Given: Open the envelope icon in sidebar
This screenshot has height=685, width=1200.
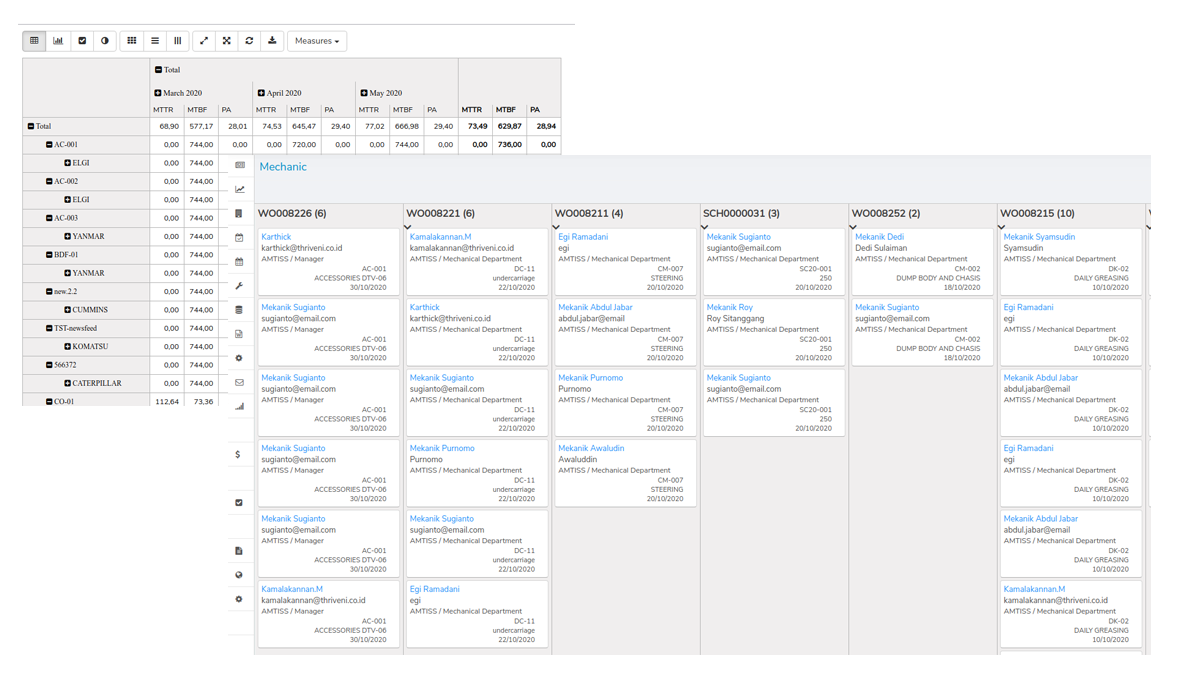Looking at the screenshot, I should coord(239,383).
